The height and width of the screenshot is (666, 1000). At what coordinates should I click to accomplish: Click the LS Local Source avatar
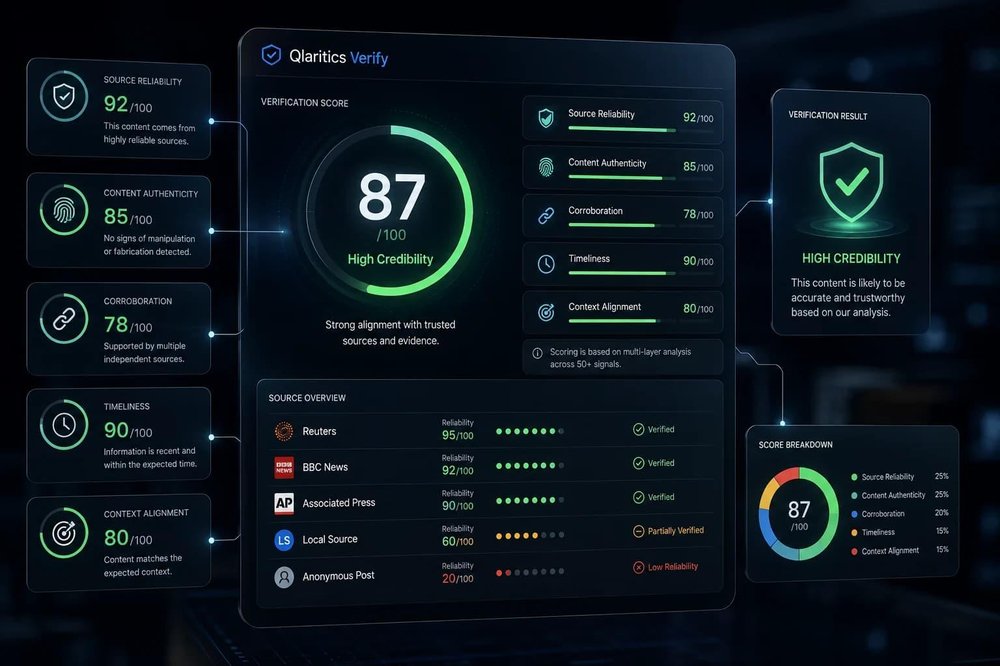point(284,540)
